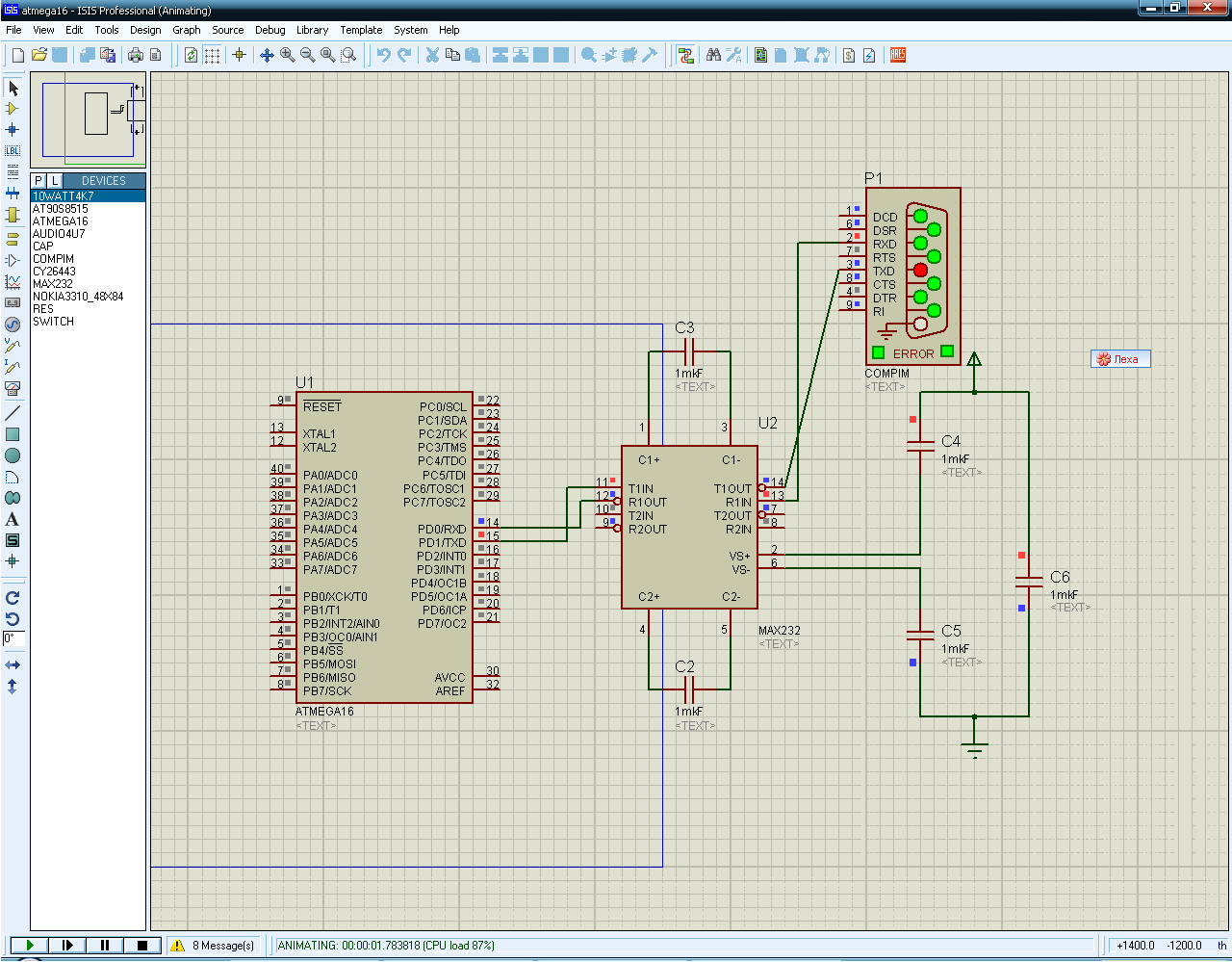This screenshot has width=1232, height=962.
Task: Open the Debug menu
Action: [269, 30]
